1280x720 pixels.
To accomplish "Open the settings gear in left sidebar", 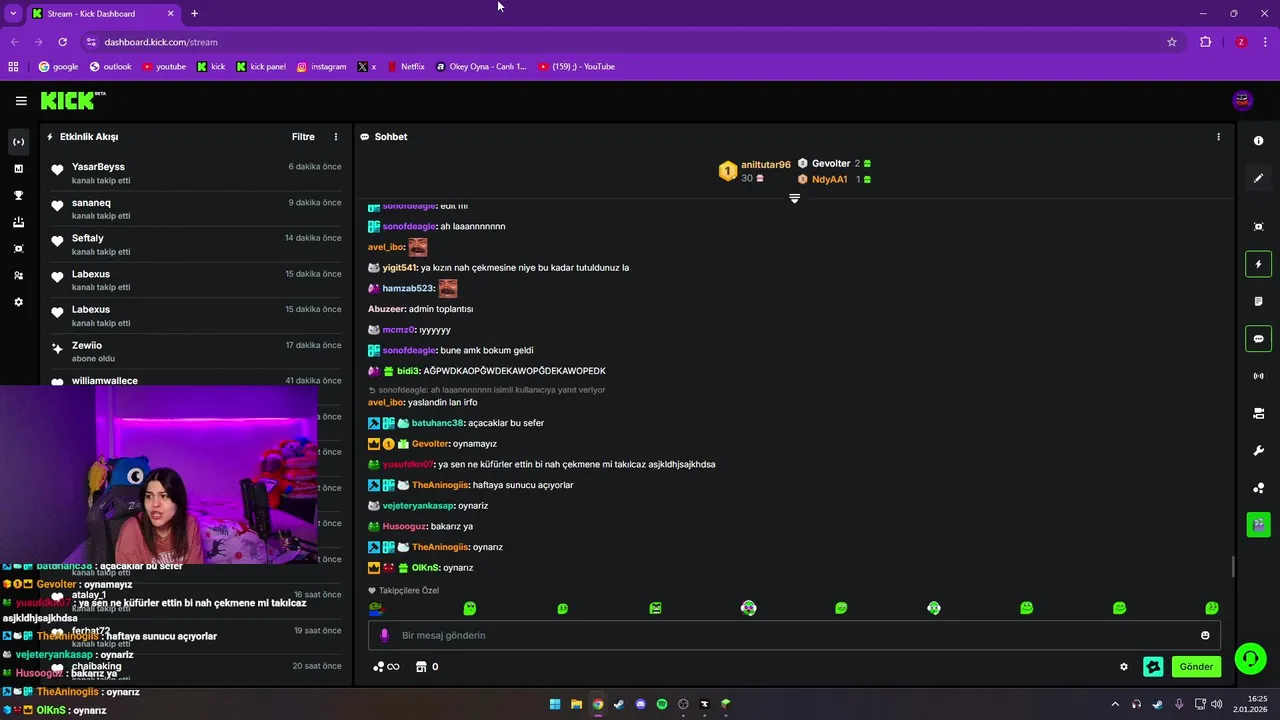I will (18, 302).
